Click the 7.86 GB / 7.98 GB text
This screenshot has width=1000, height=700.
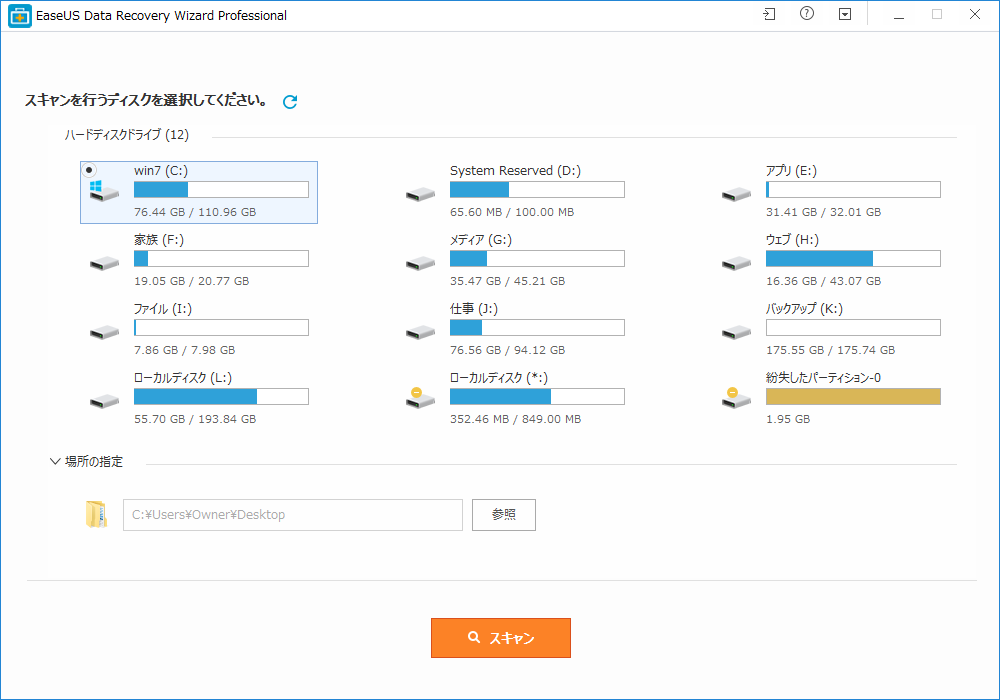point(184,350)
